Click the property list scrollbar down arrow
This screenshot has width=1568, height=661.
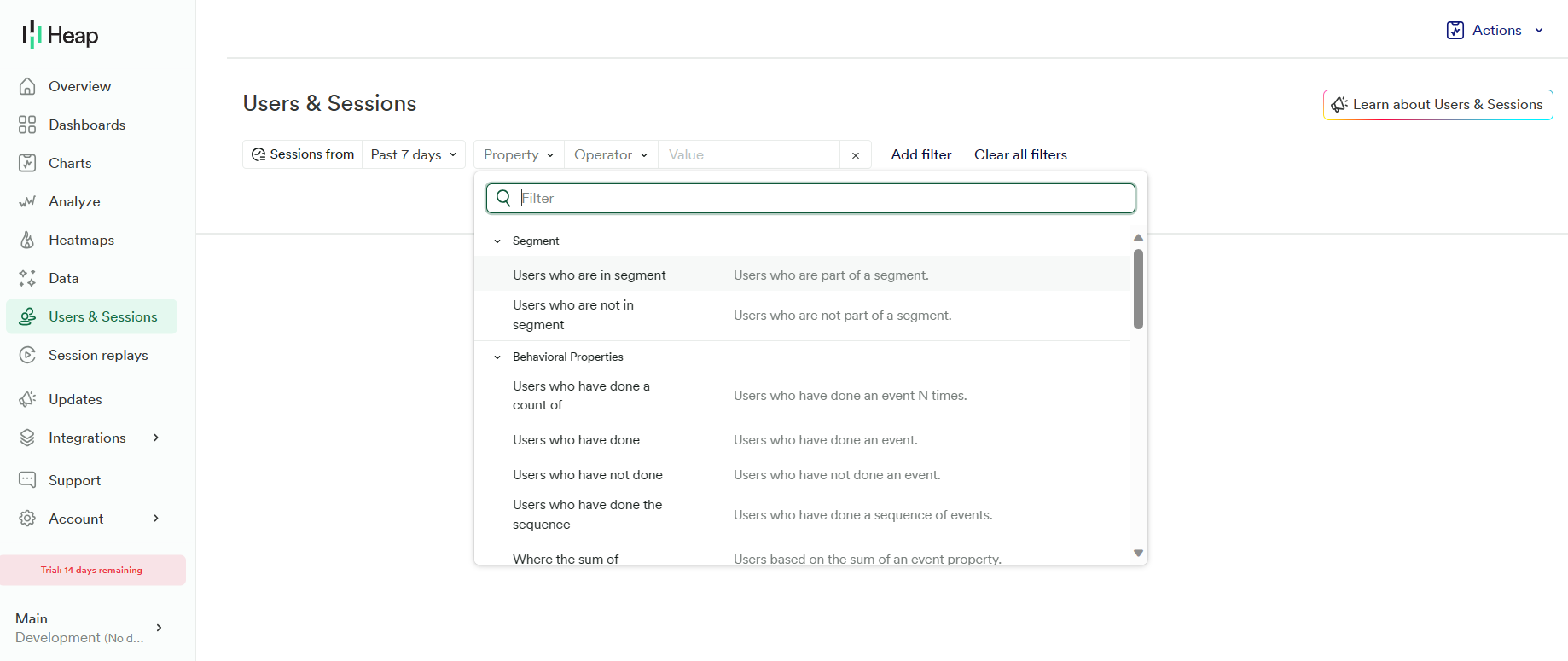pos(1138,554)
